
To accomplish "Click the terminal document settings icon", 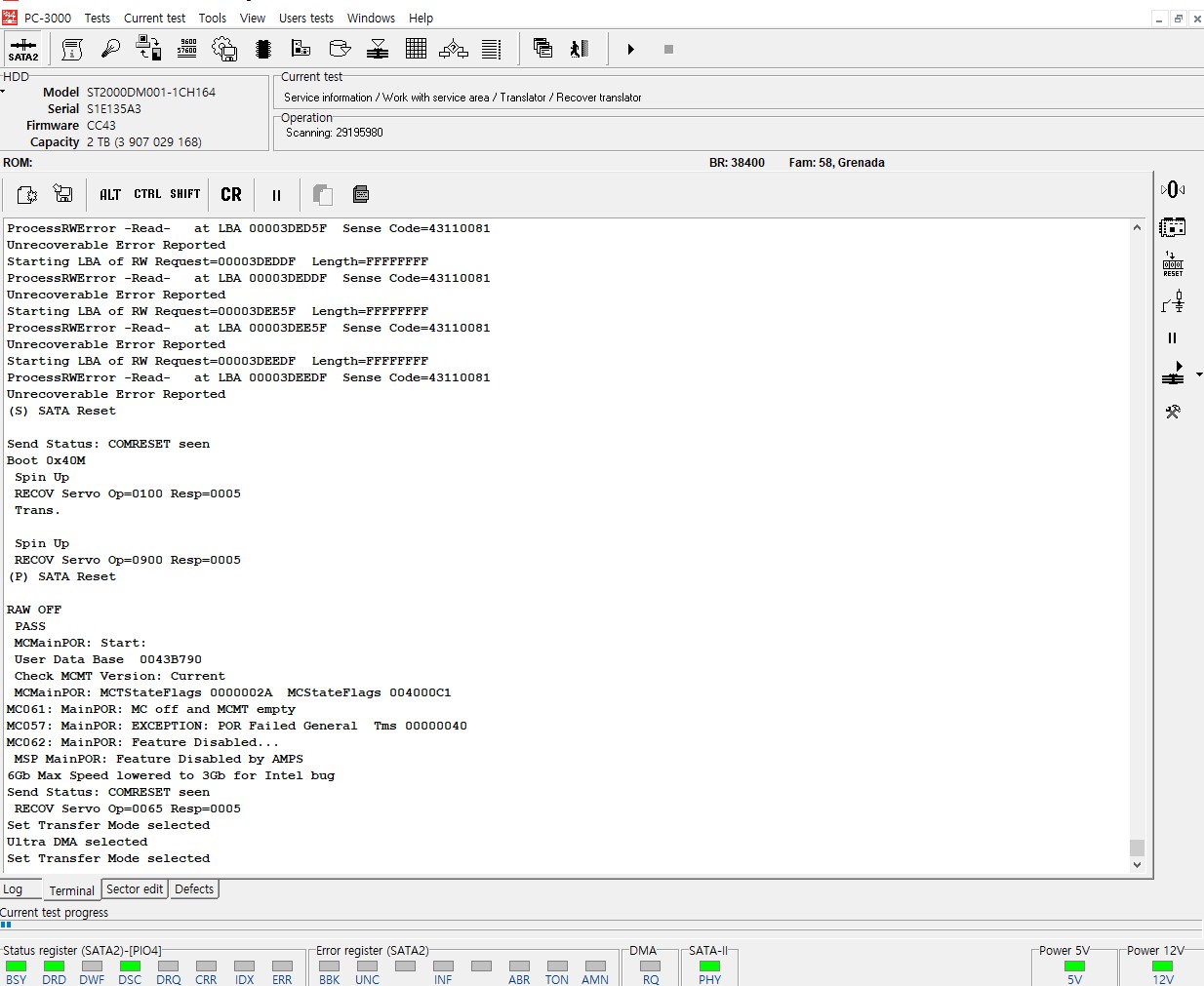I will click(x=27, y=195).
